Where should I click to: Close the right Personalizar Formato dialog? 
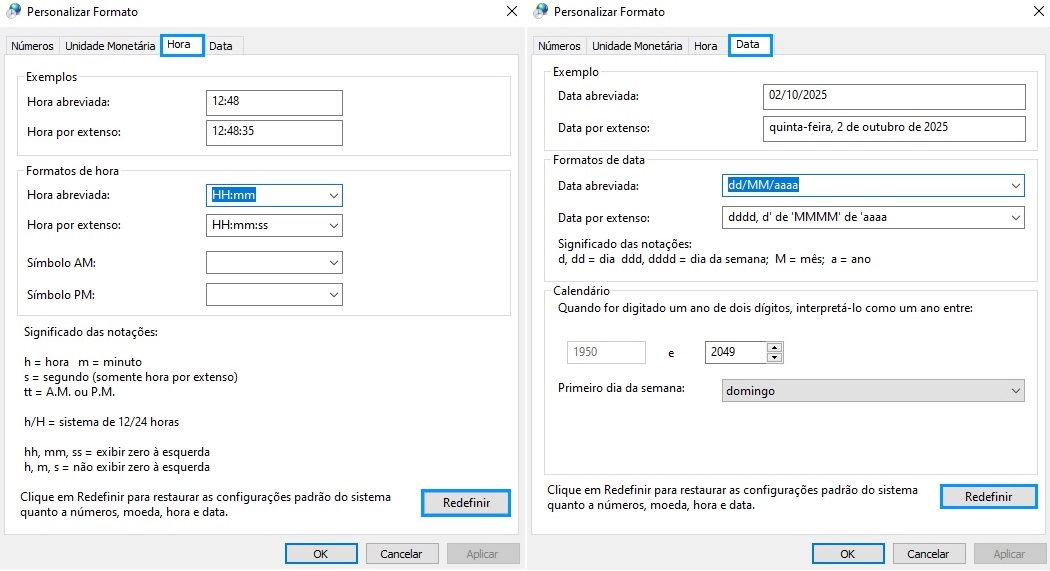tap(1037, 12)
